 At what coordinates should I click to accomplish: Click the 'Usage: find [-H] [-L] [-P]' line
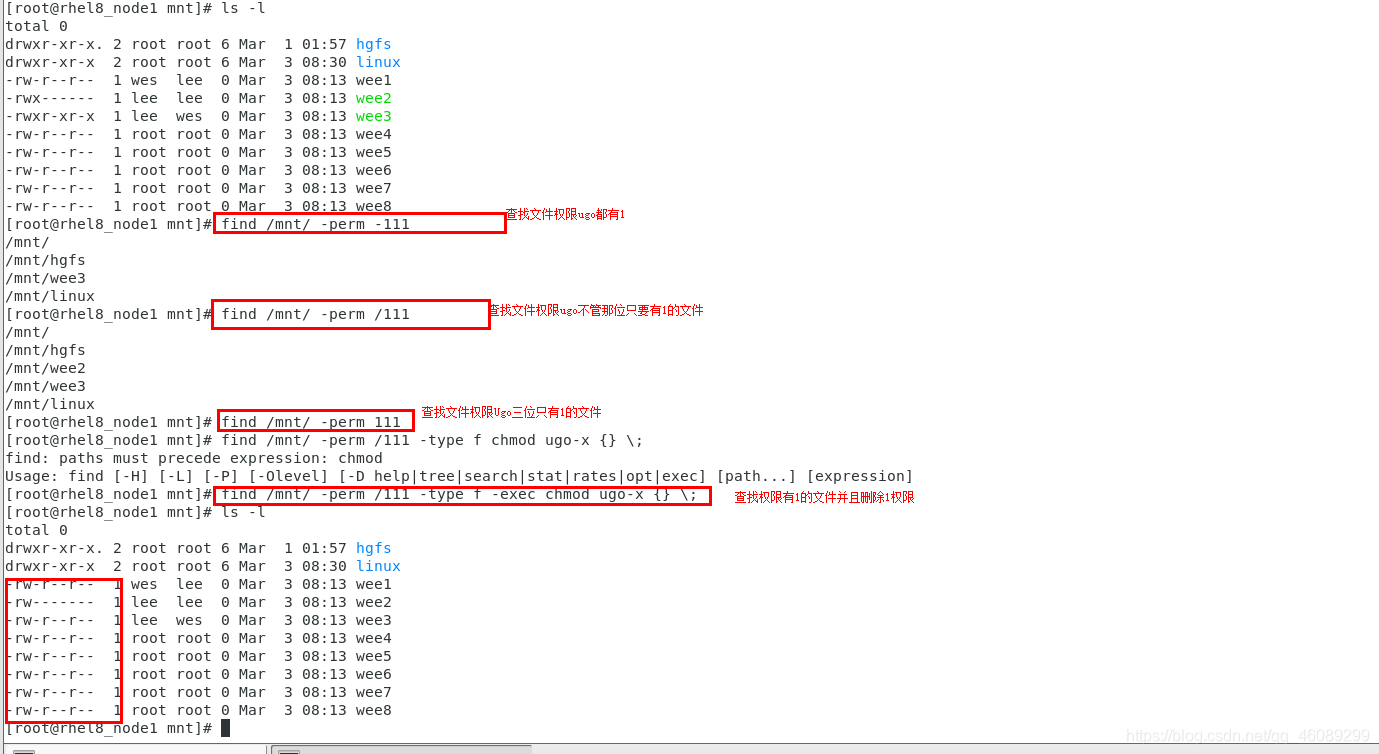[459, 476]
